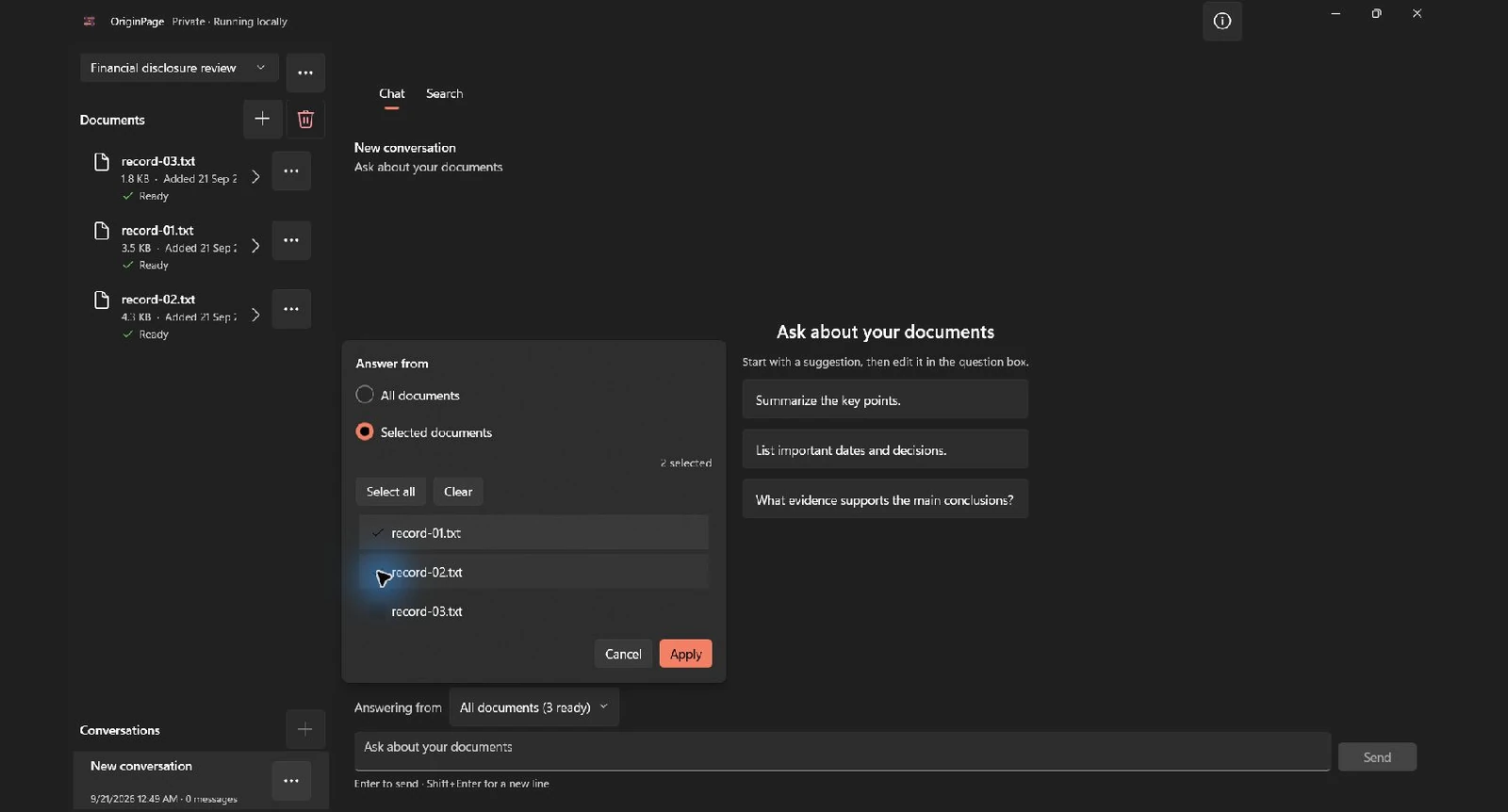Minimize the OriginPage window
Image resolution: width=1508 pixels, height=812 pixels.
tap(1336, 14)
